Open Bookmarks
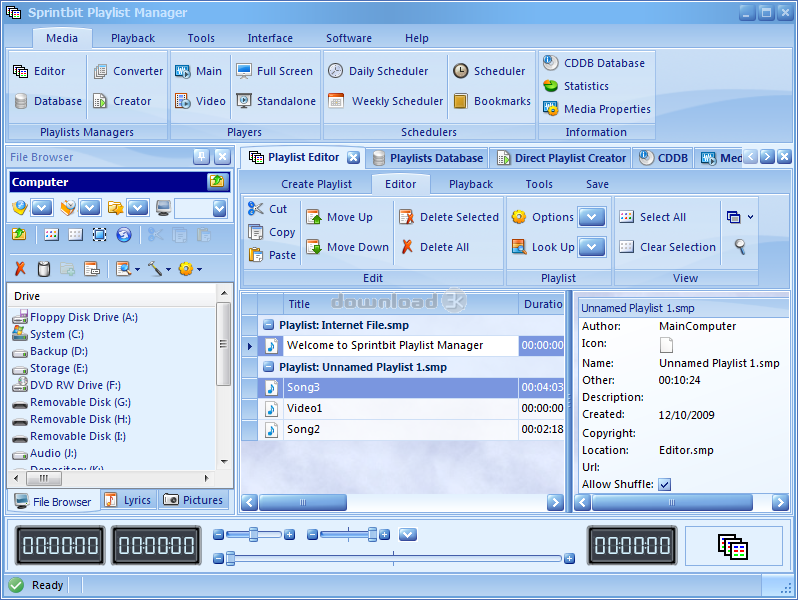Screen dimensions: 798x600 (x=492, y=101)
